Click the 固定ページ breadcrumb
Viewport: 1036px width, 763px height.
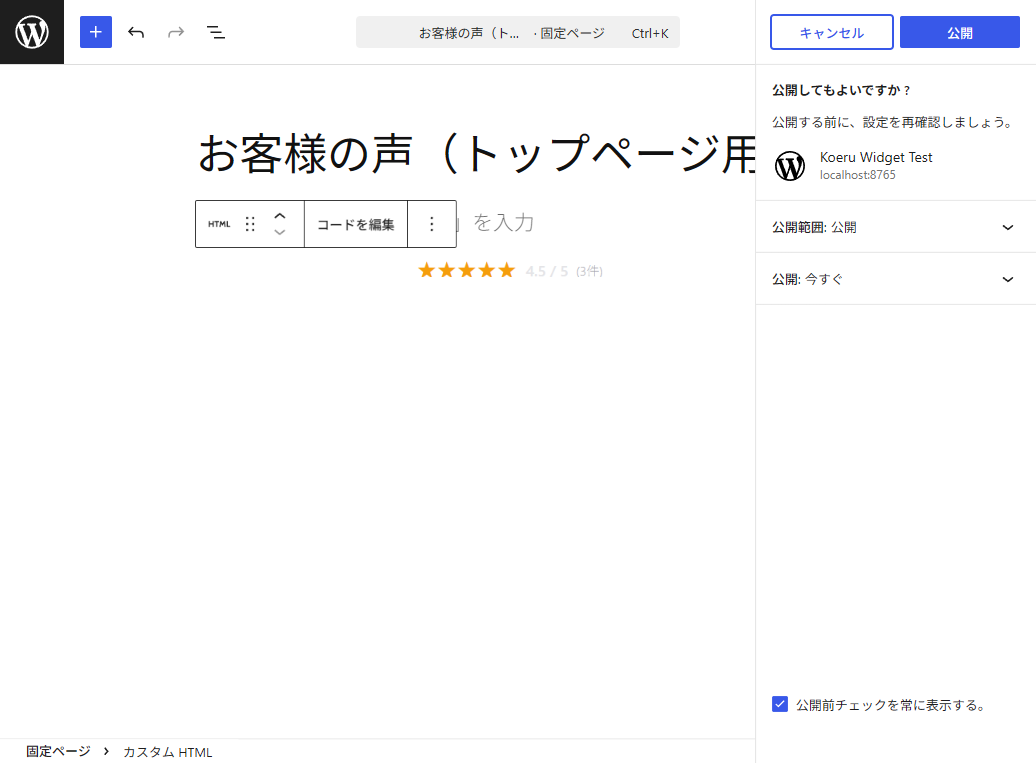(58, 752)
